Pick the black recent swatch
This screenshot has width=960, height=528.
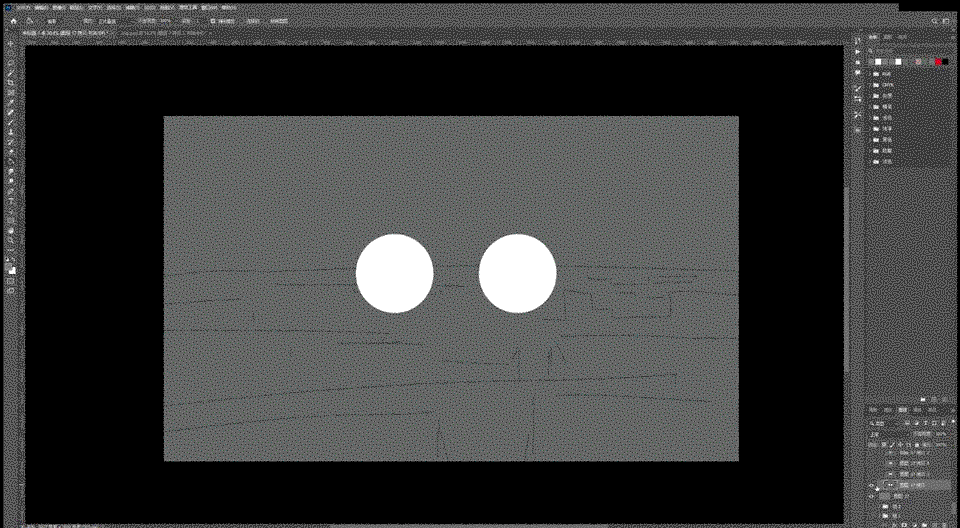pos(945,62)
